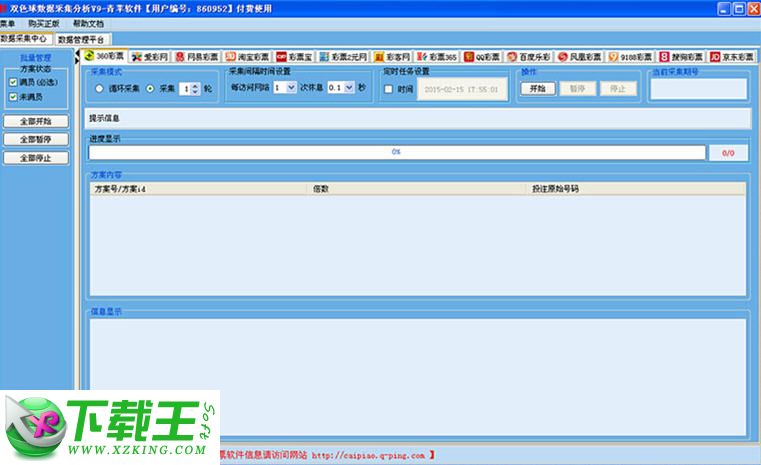Open the 凤凰彩票 tab
Viewport: 761px width, 465px height.
pos(579,57)
